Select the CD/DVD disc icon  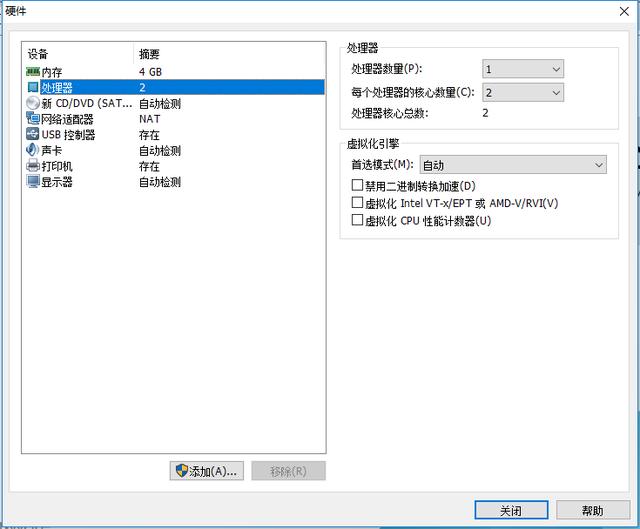click(33, 103)
